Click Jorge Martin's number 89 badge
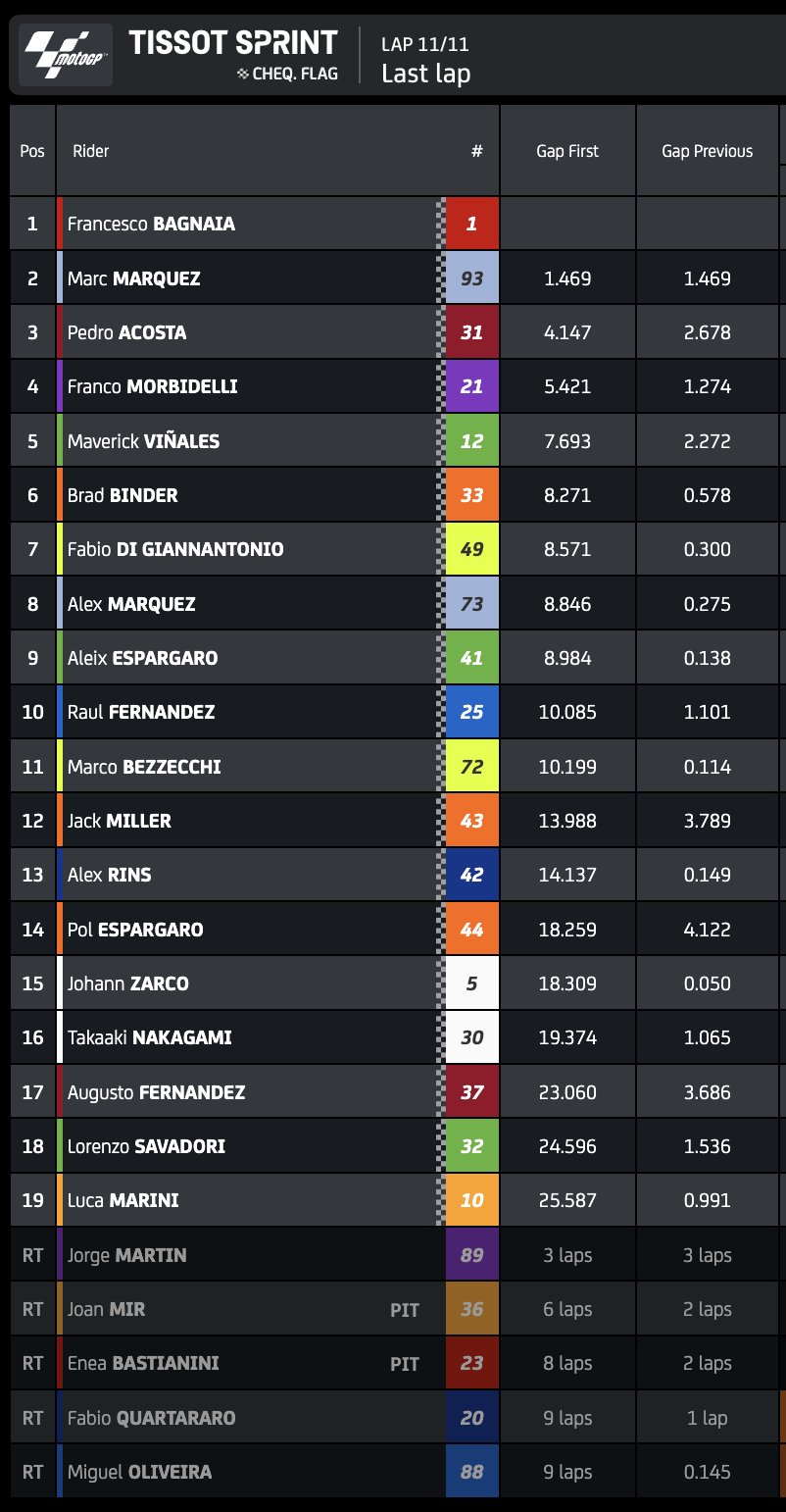 (471, 1255)
